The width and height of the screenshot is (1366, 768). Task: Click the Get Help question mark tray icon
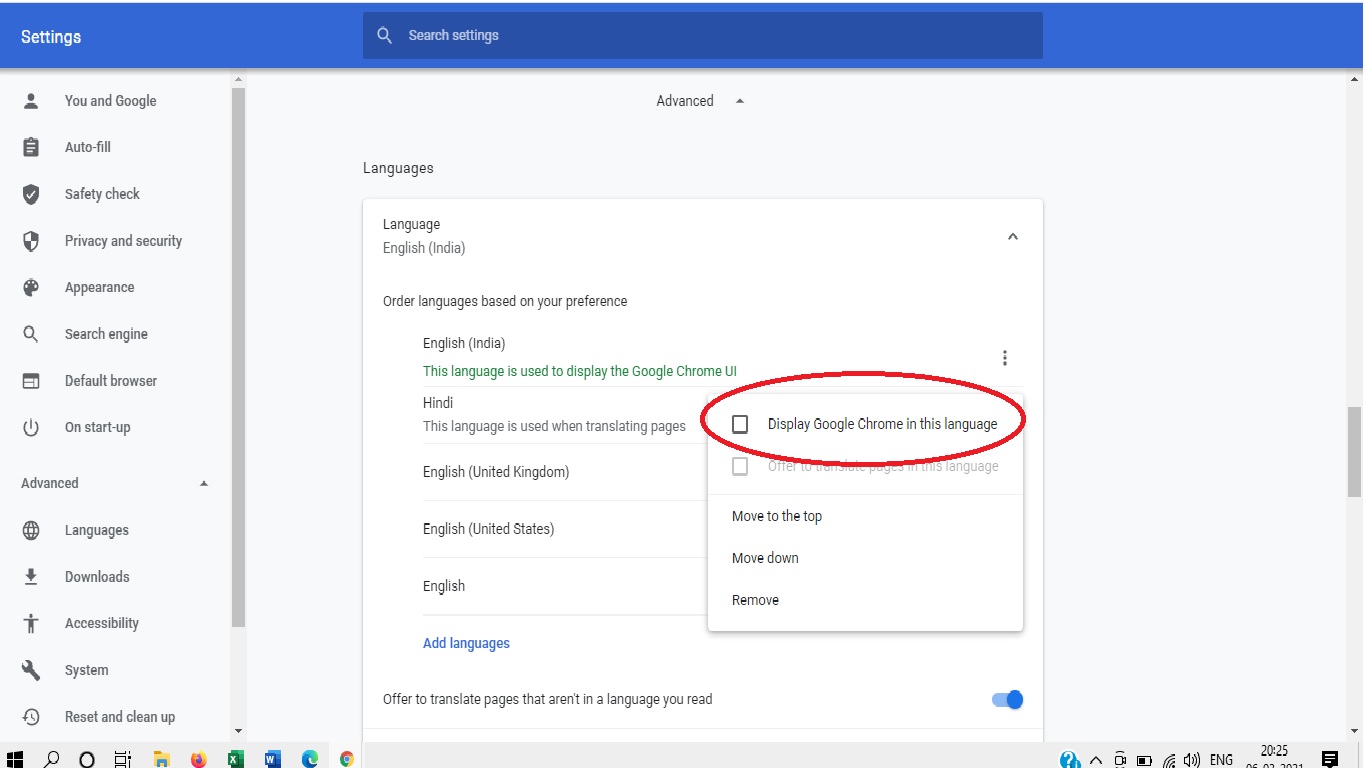point(1070,760)
